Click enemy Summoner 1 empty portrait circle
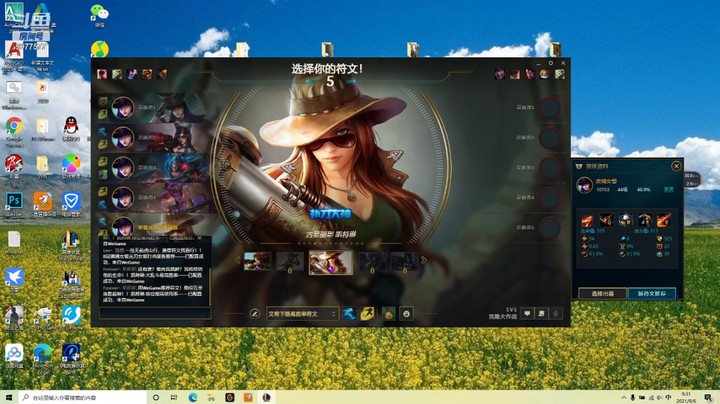The width and height of the screenshot is (720, 404). point(550,108)
